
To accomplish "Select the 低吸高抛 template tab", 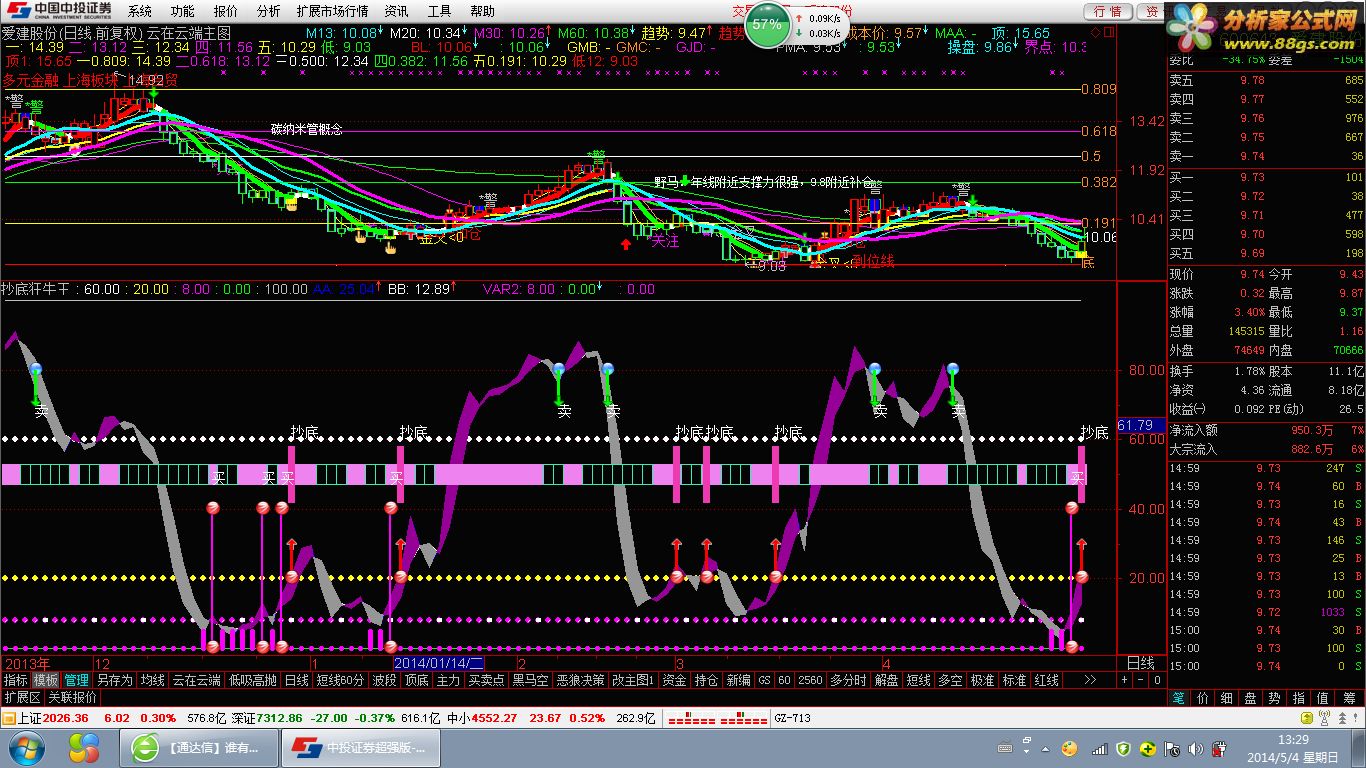I will [x=252, y=680].
